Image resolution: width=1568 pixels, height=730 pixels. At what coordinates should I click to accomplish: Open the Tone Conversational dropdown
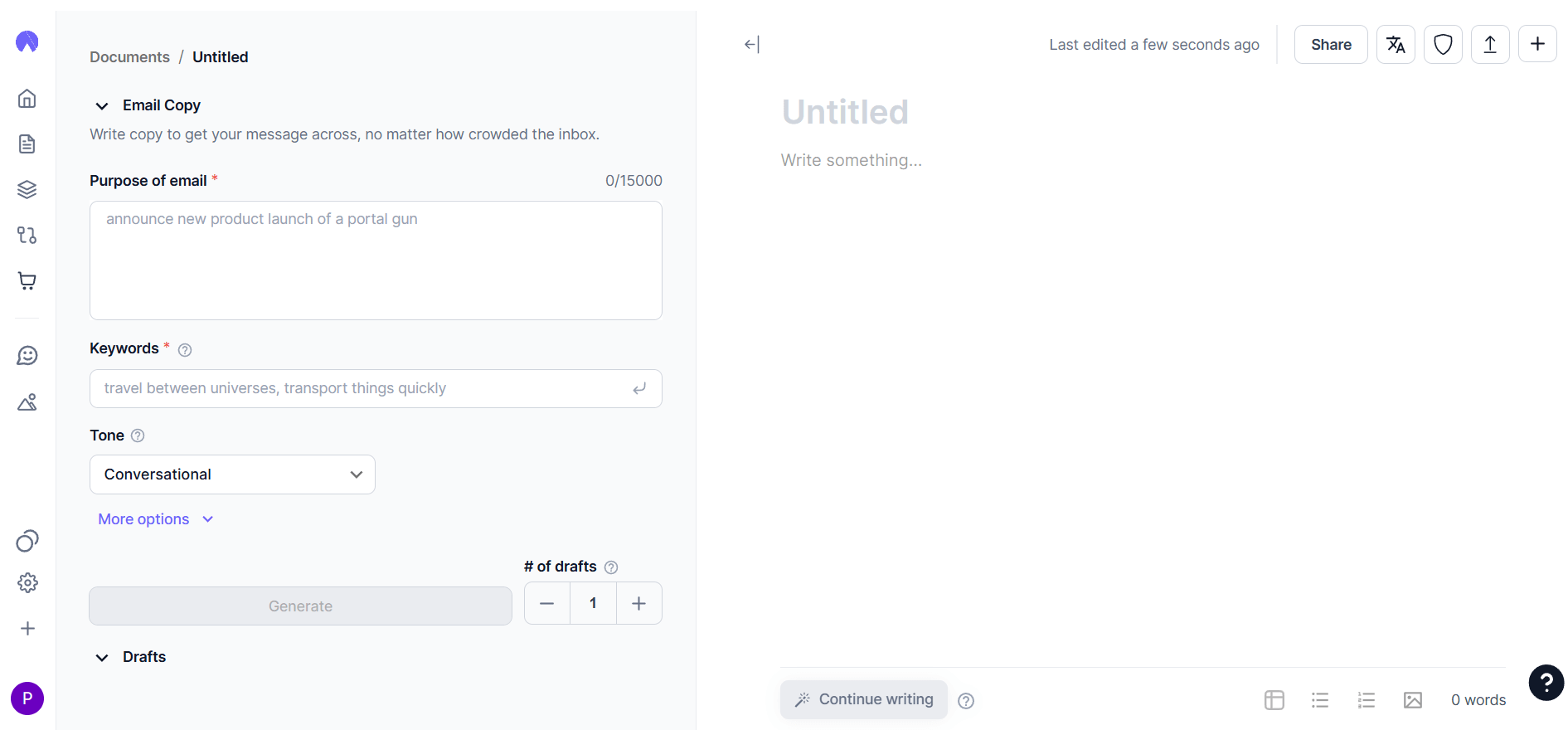(232, 474)
